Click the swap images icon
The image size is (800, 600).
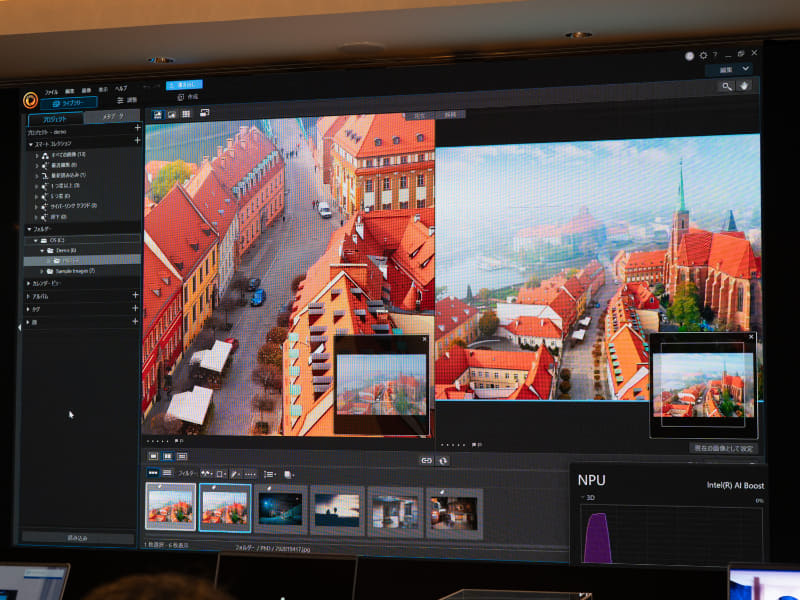click(443, 461)
